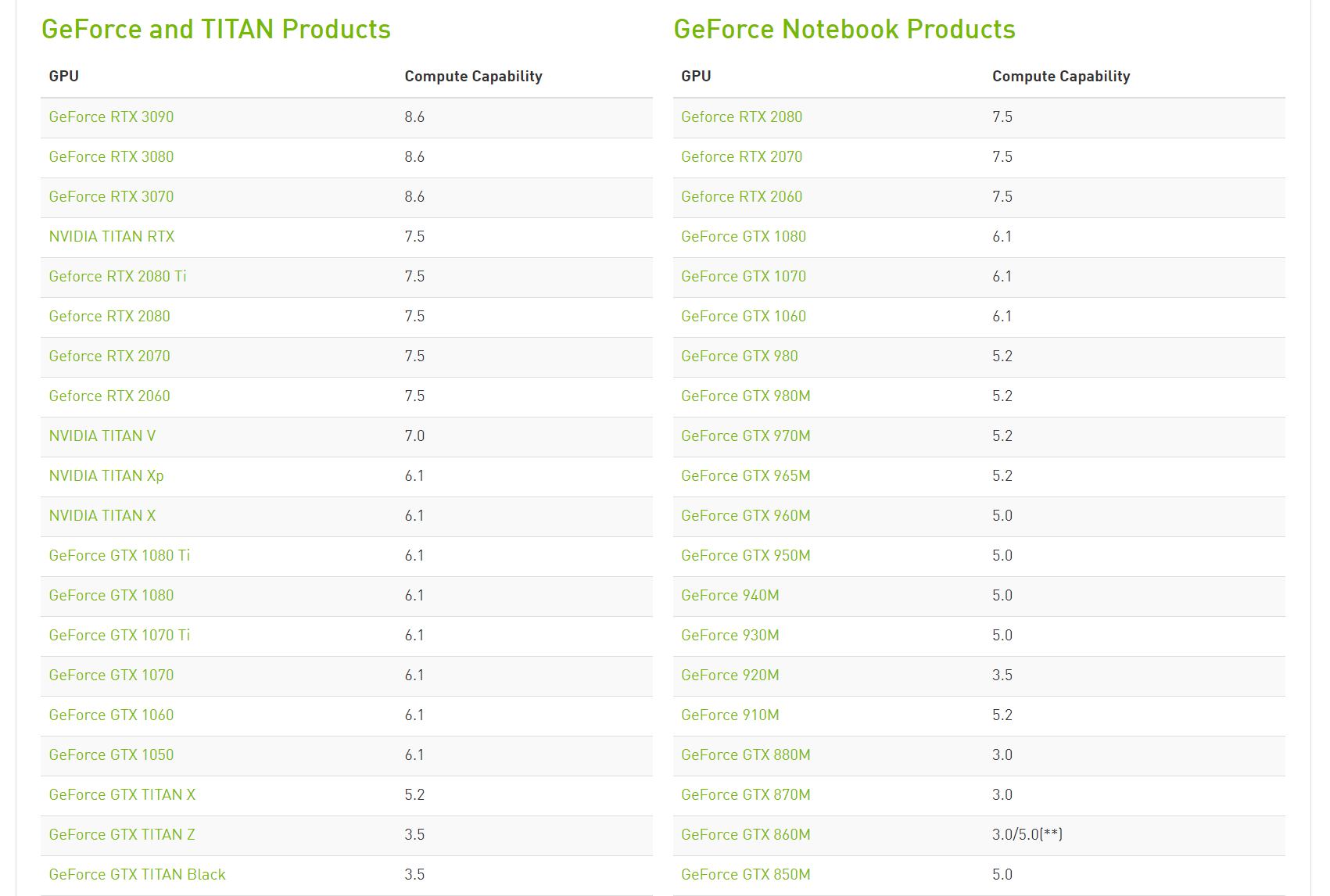Open desktop Geforce RTX 2070 link with 2060 below
The height and width of the screenshot is (896, 1330).
109,357
